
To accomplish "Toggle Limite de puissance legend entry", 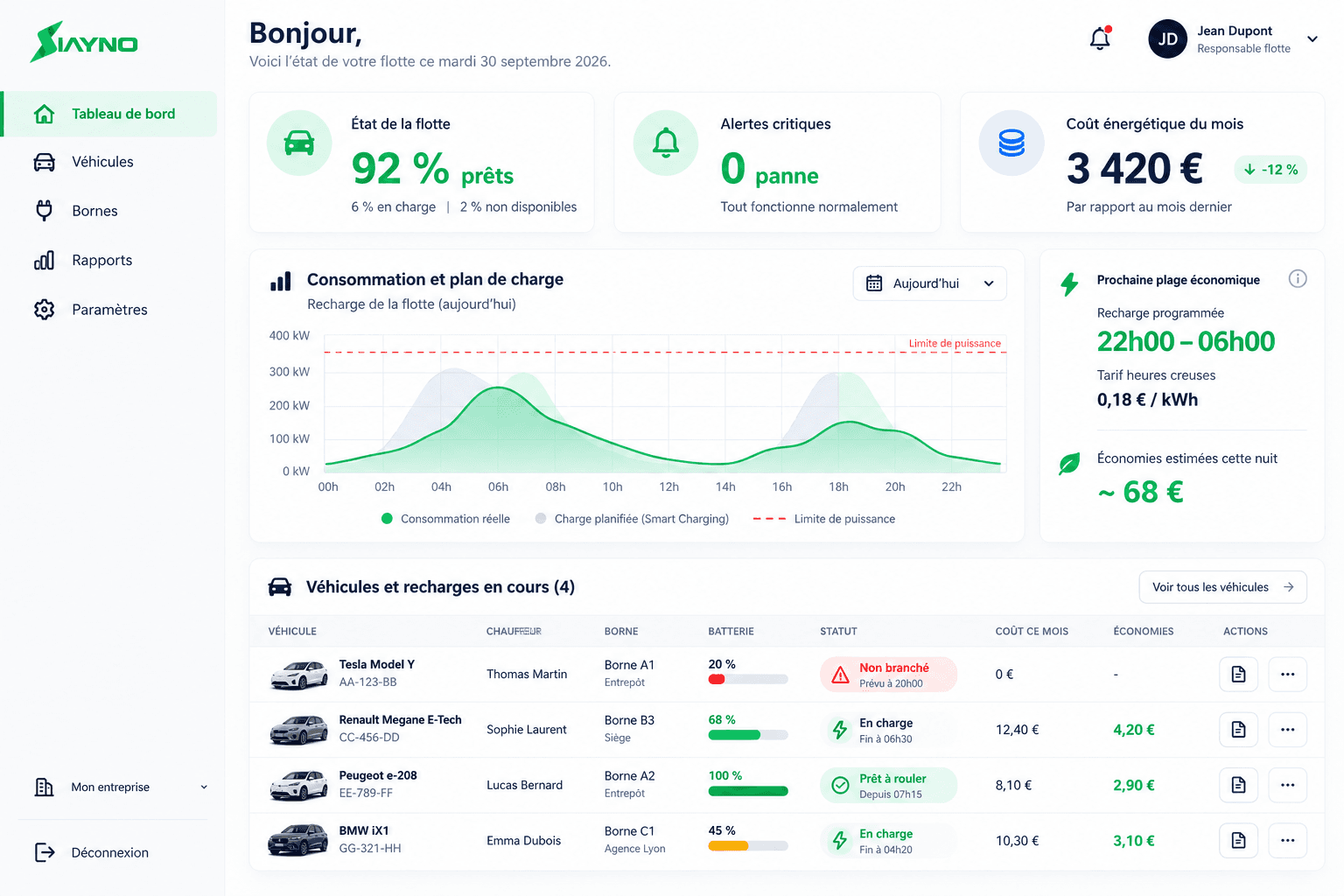I will (824, 519).
